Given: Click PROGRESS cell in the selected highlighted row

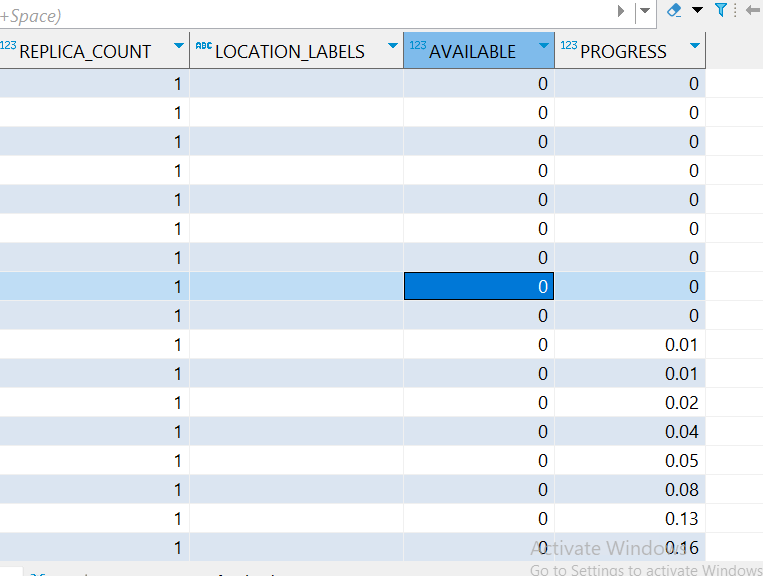Looking at the screenshot, I should tap(630, 286).
